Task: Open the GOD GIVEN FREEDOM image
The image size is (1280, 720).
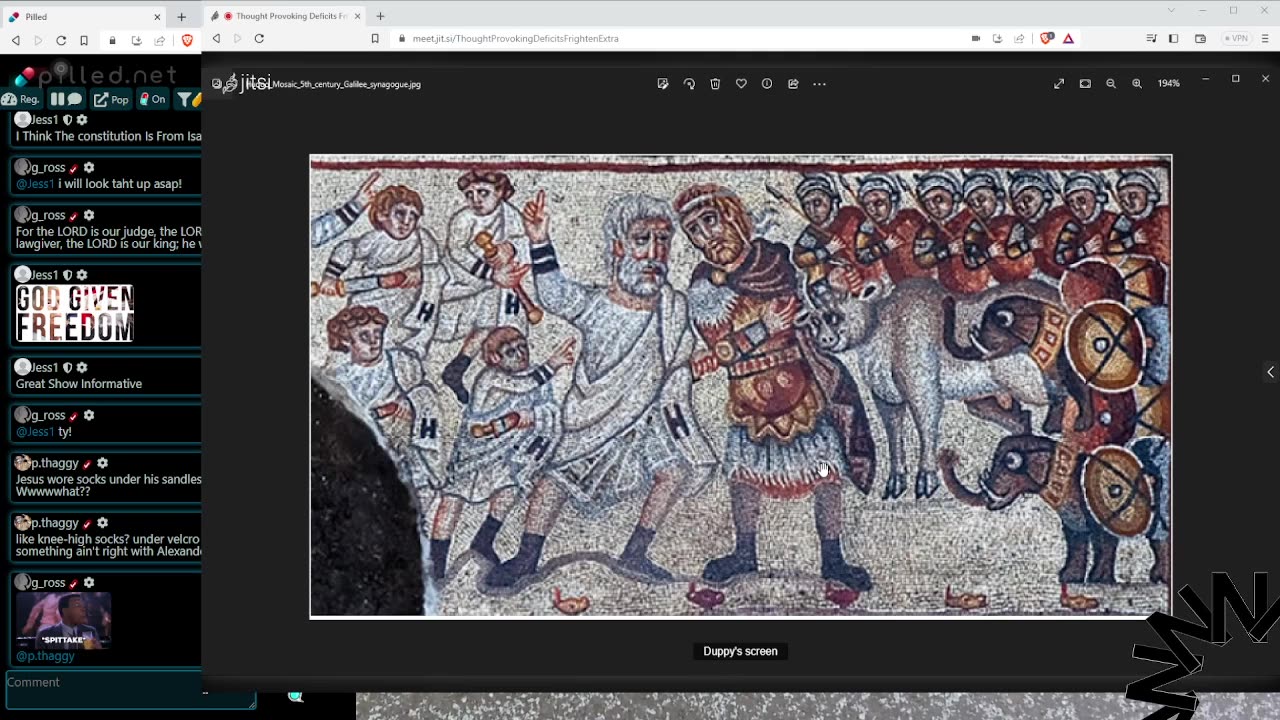Action: (75, 313)
